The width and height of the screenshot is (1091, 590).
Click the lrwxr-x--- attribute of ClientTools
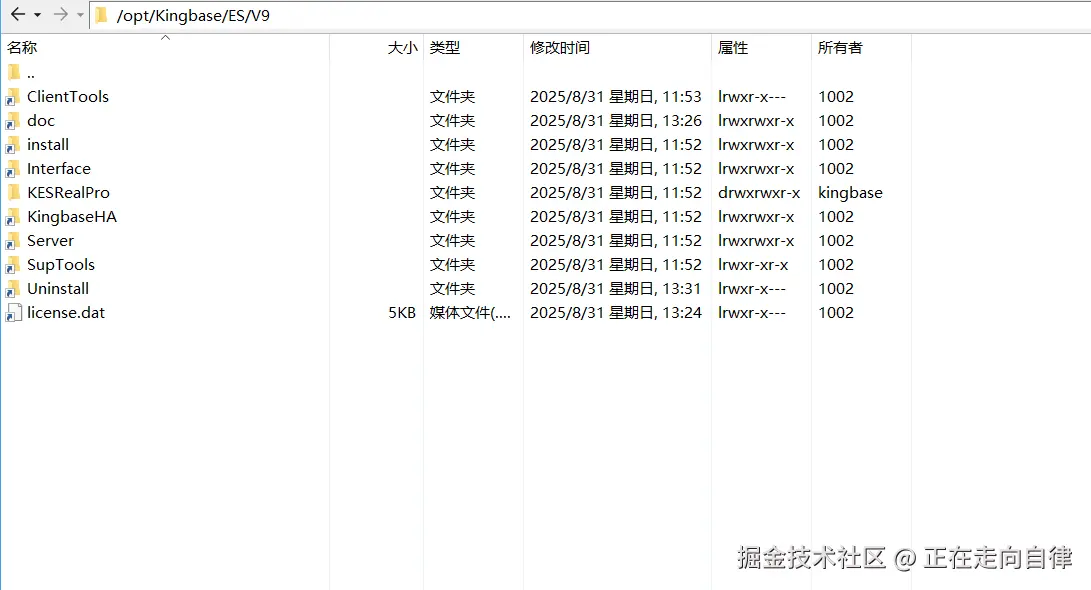tap(752, 97)
